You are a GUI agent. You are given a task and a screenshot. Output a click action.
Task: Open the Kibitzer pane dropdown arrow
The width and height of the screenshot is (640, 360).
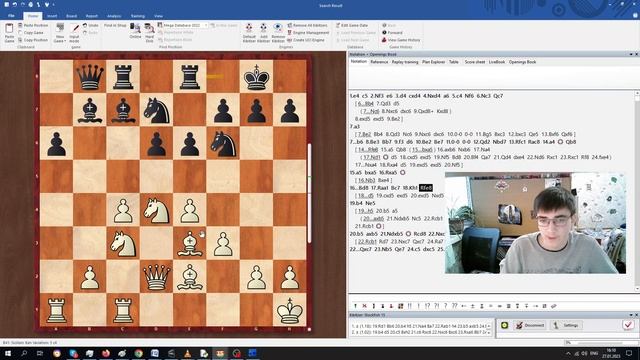(x=631, y=315)
